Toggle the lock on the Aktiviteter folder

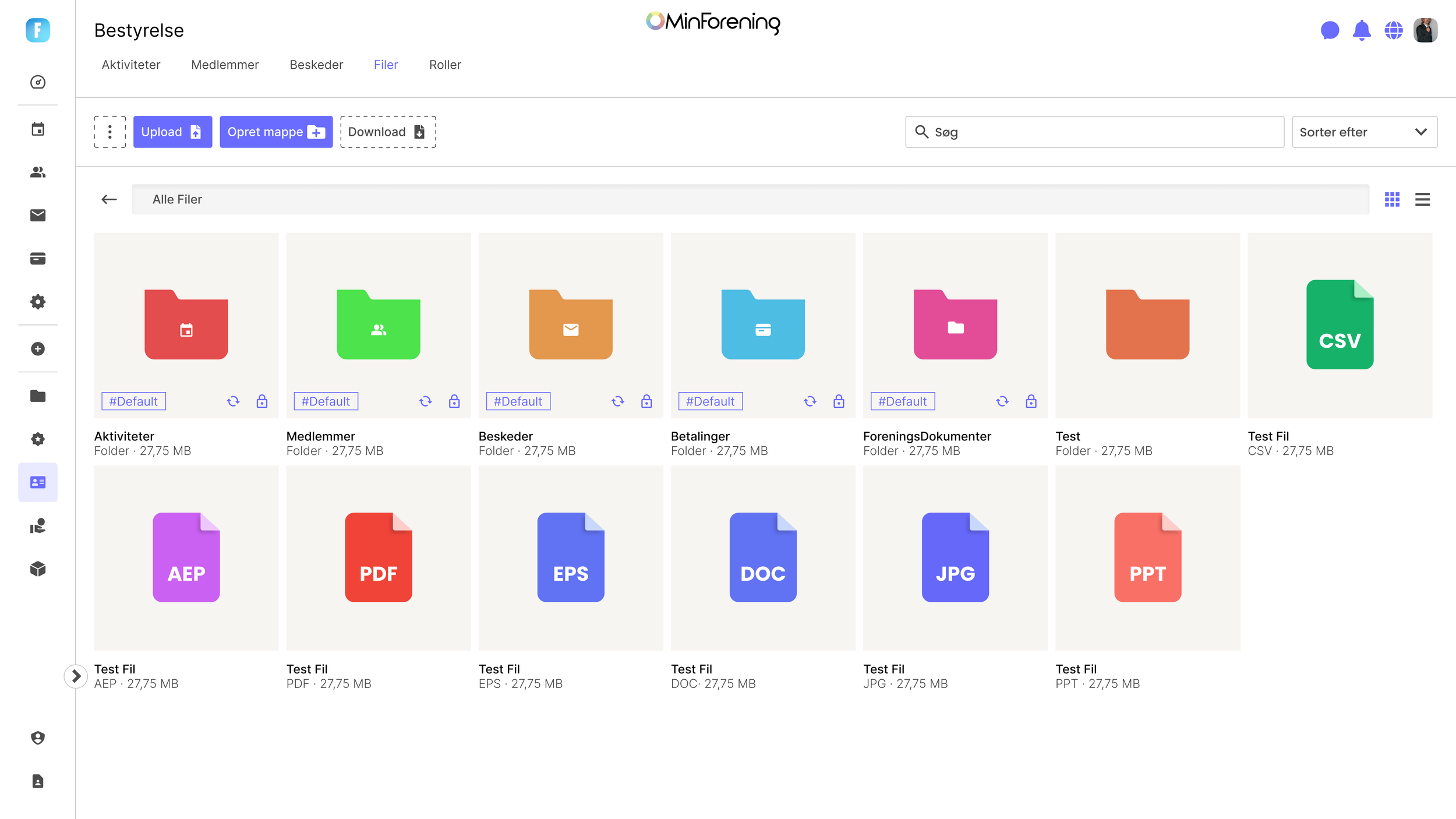(x=261, y=401)
